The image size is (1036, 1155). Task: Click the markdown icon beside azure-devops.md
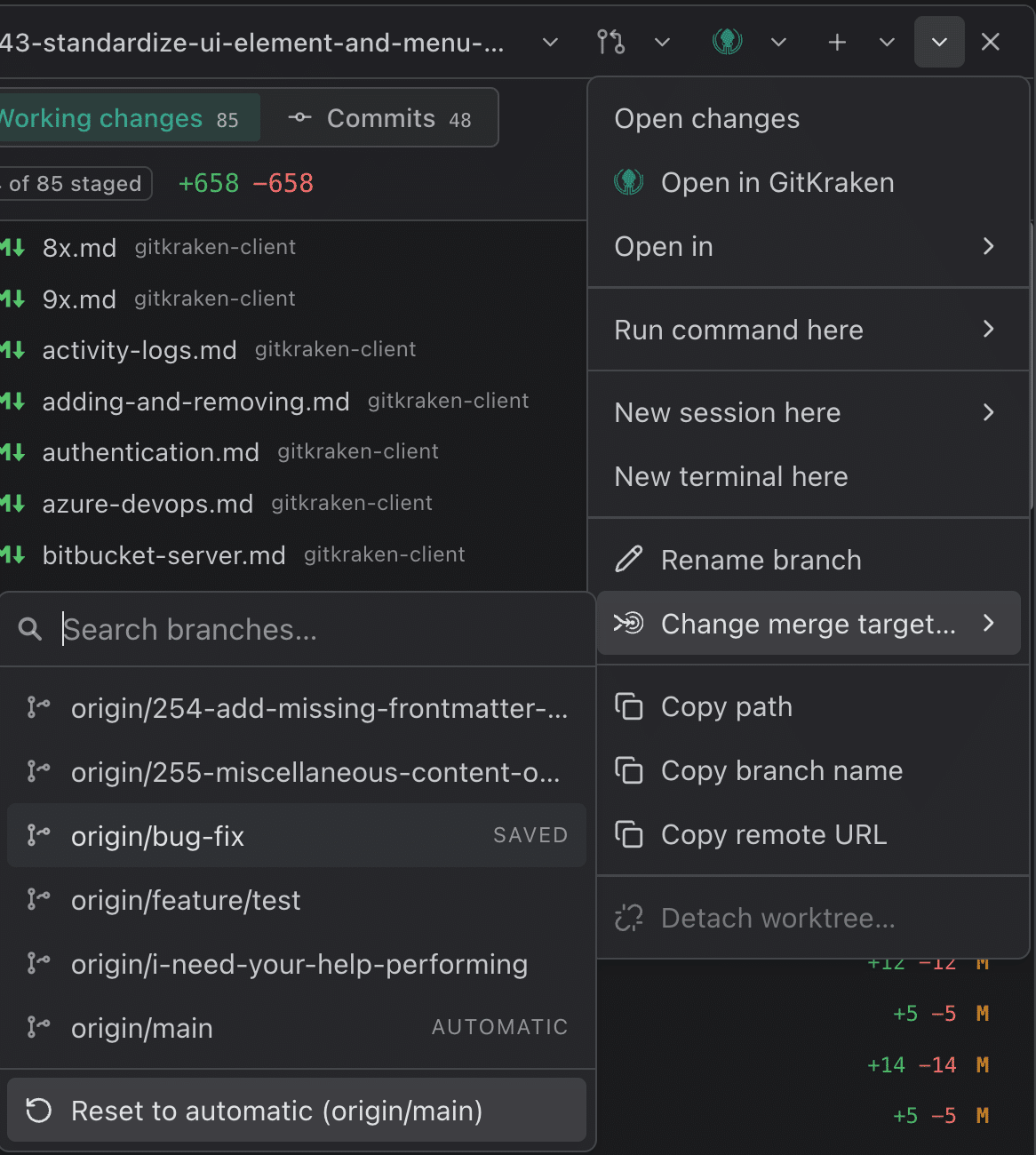pos(12,504)
